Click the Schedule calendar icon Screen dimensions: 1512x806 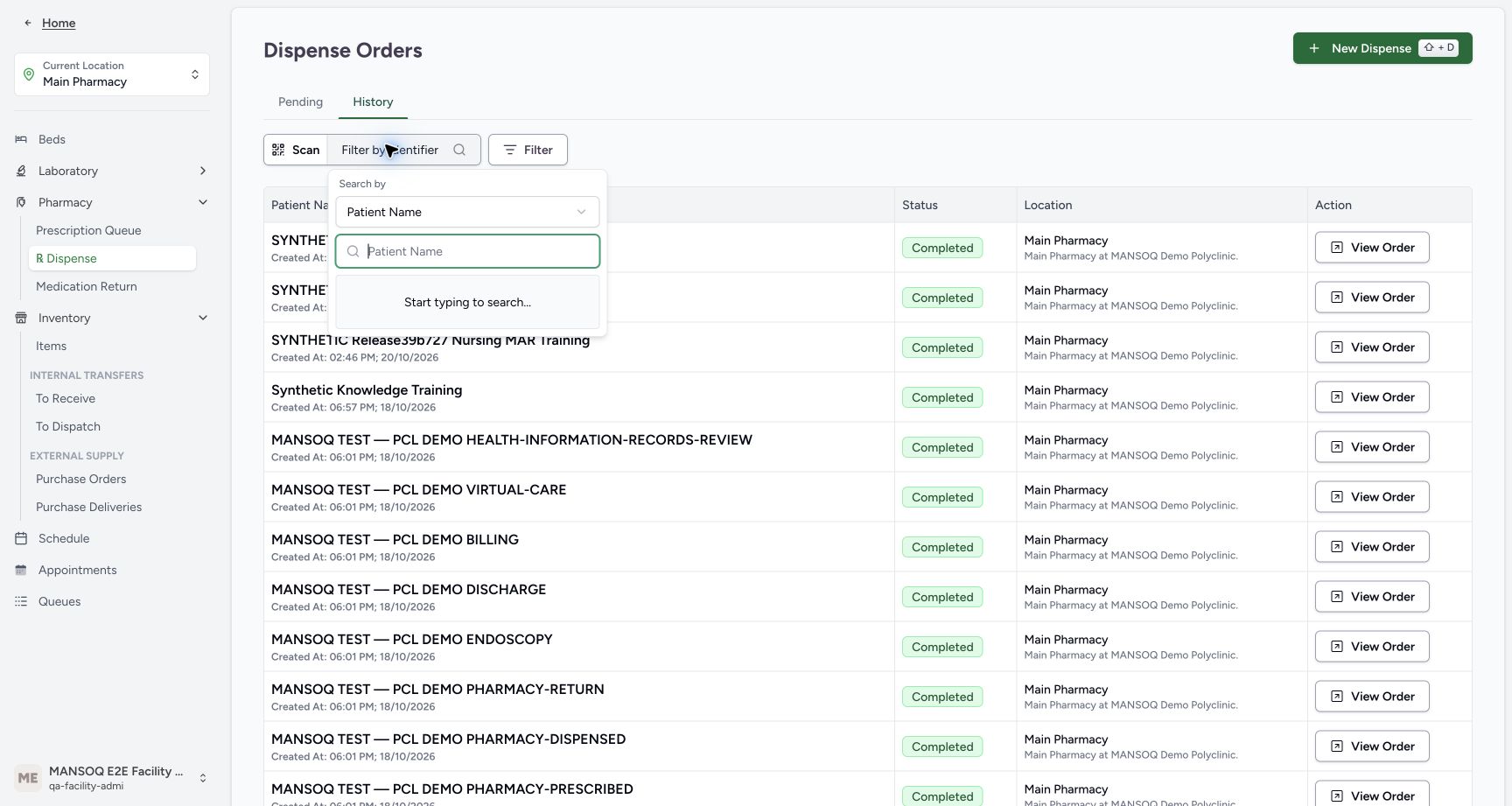coord(21,538)
